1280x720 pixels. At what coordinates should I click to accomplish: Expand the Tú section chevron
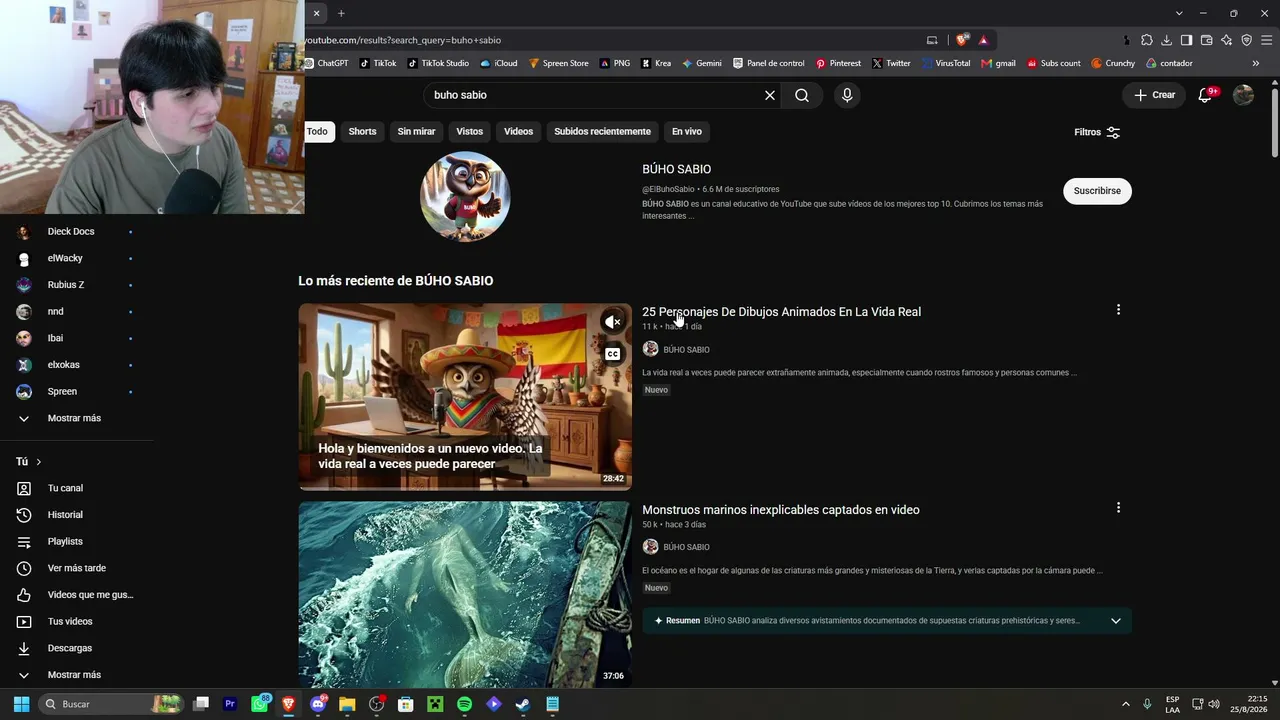pos(39,462)
